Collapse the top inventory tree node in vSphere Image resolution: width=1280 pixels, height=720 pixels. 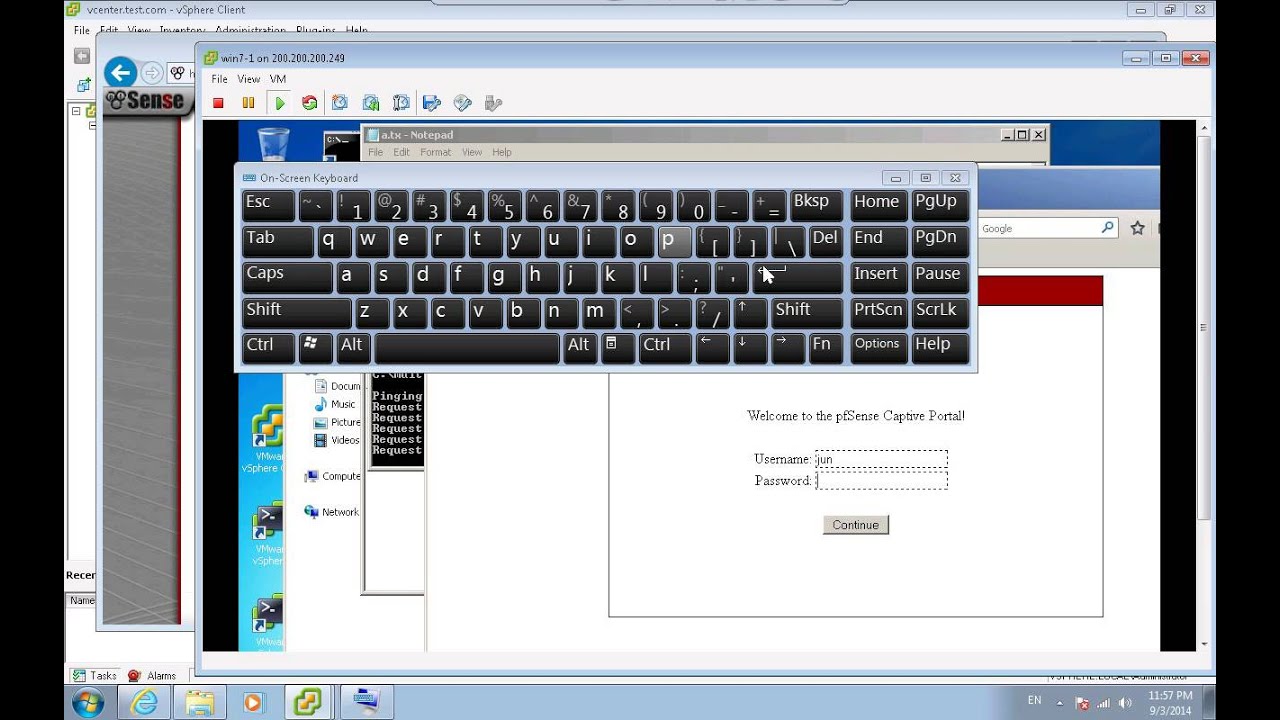click(x=75, y=111)
